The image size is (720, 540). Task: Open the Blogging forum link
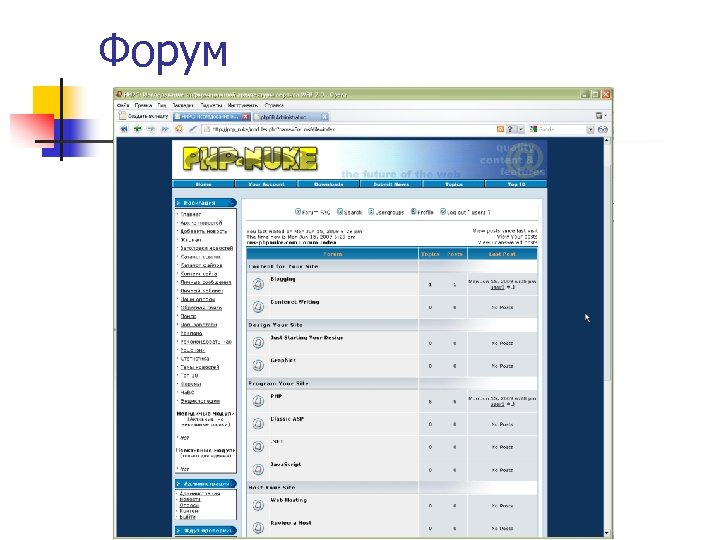283,279
